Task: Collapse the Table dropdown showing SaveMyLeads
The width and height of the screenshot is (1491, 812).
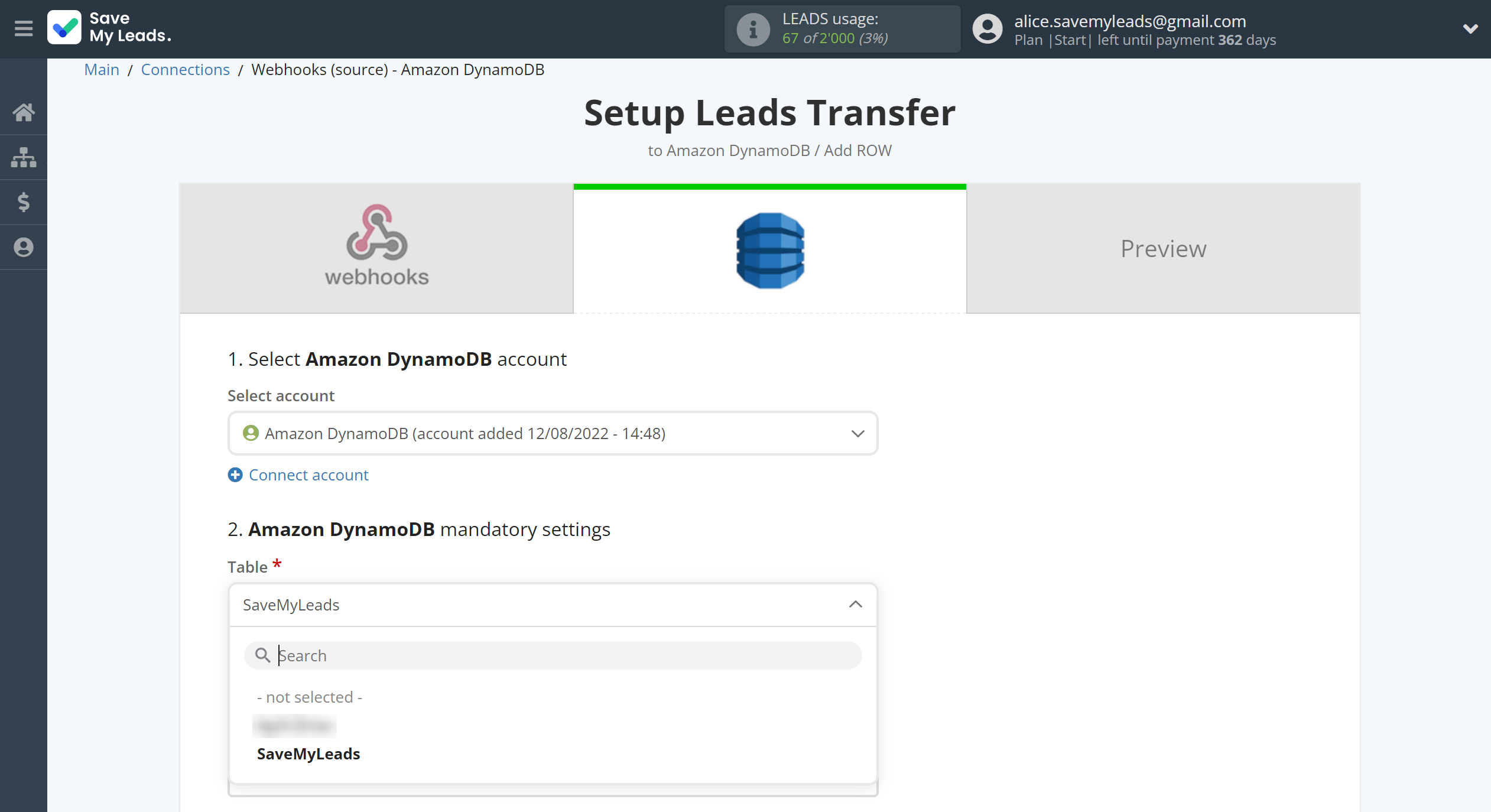Action: click(x=553, y=605)
